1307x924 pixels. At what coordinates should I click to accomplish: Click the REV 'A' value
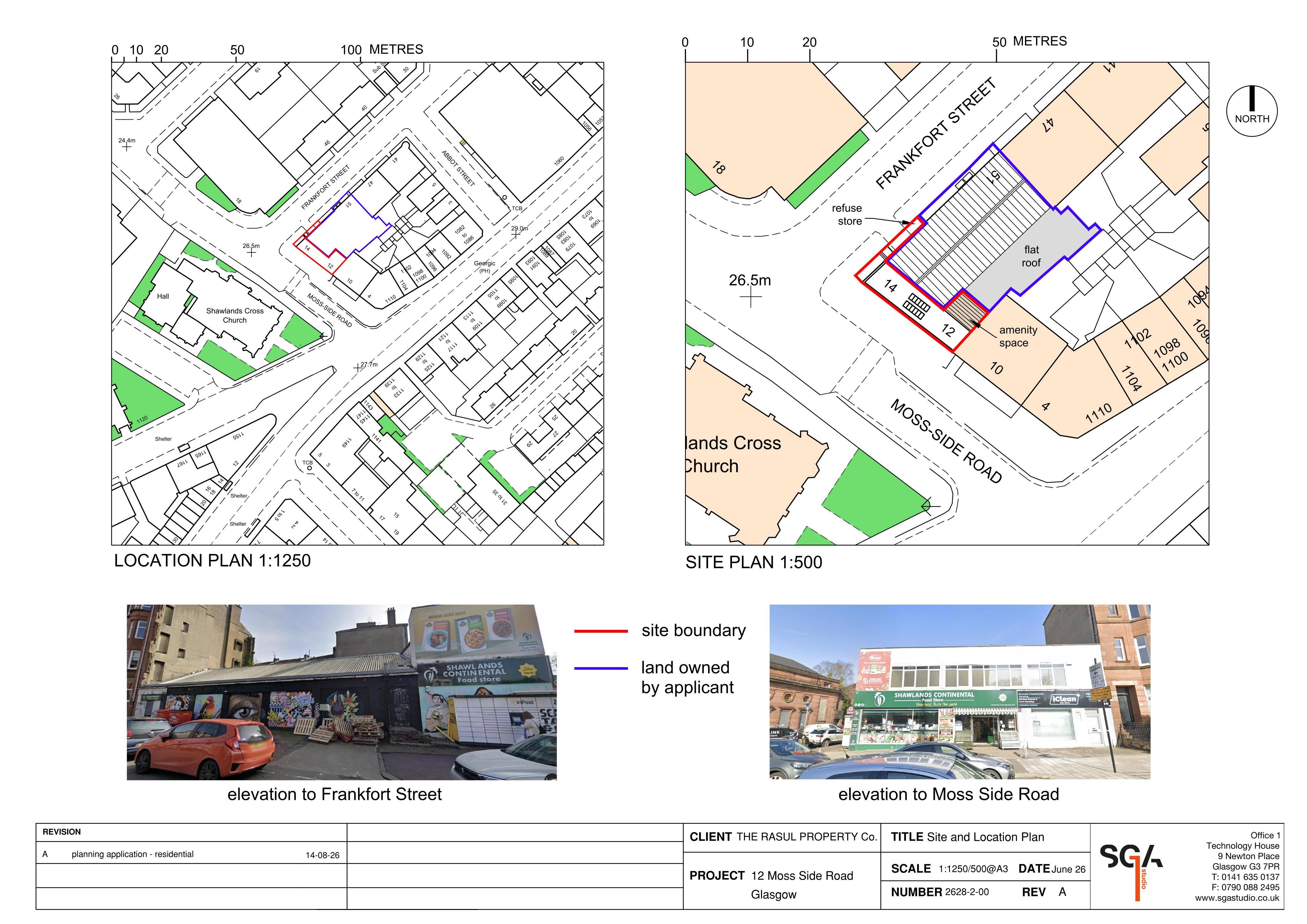1062,892
